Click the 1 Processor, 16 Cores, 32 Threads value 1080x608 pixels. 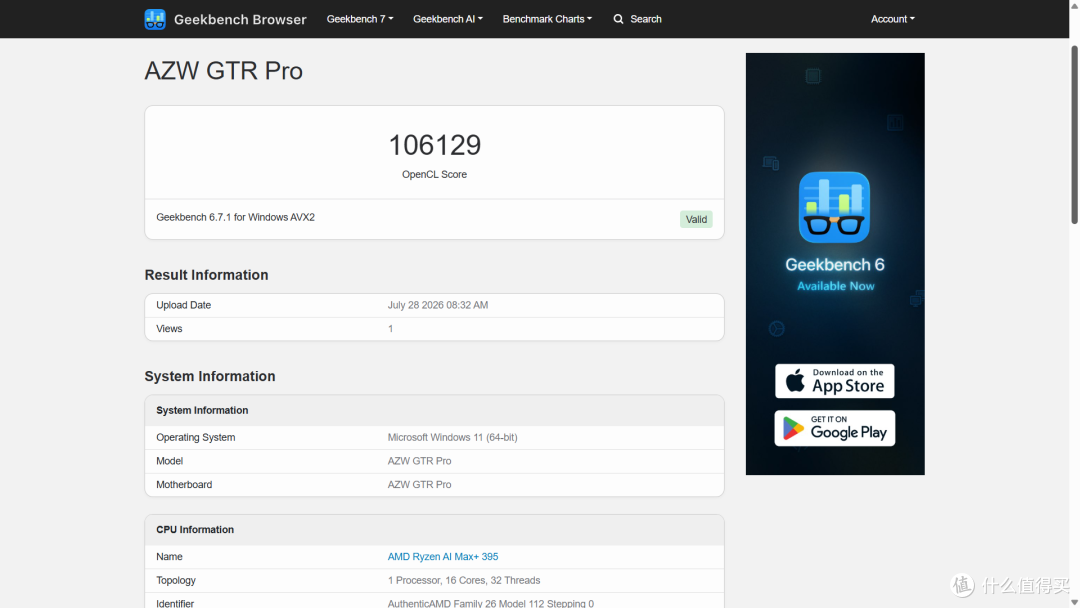coord(464,580)
